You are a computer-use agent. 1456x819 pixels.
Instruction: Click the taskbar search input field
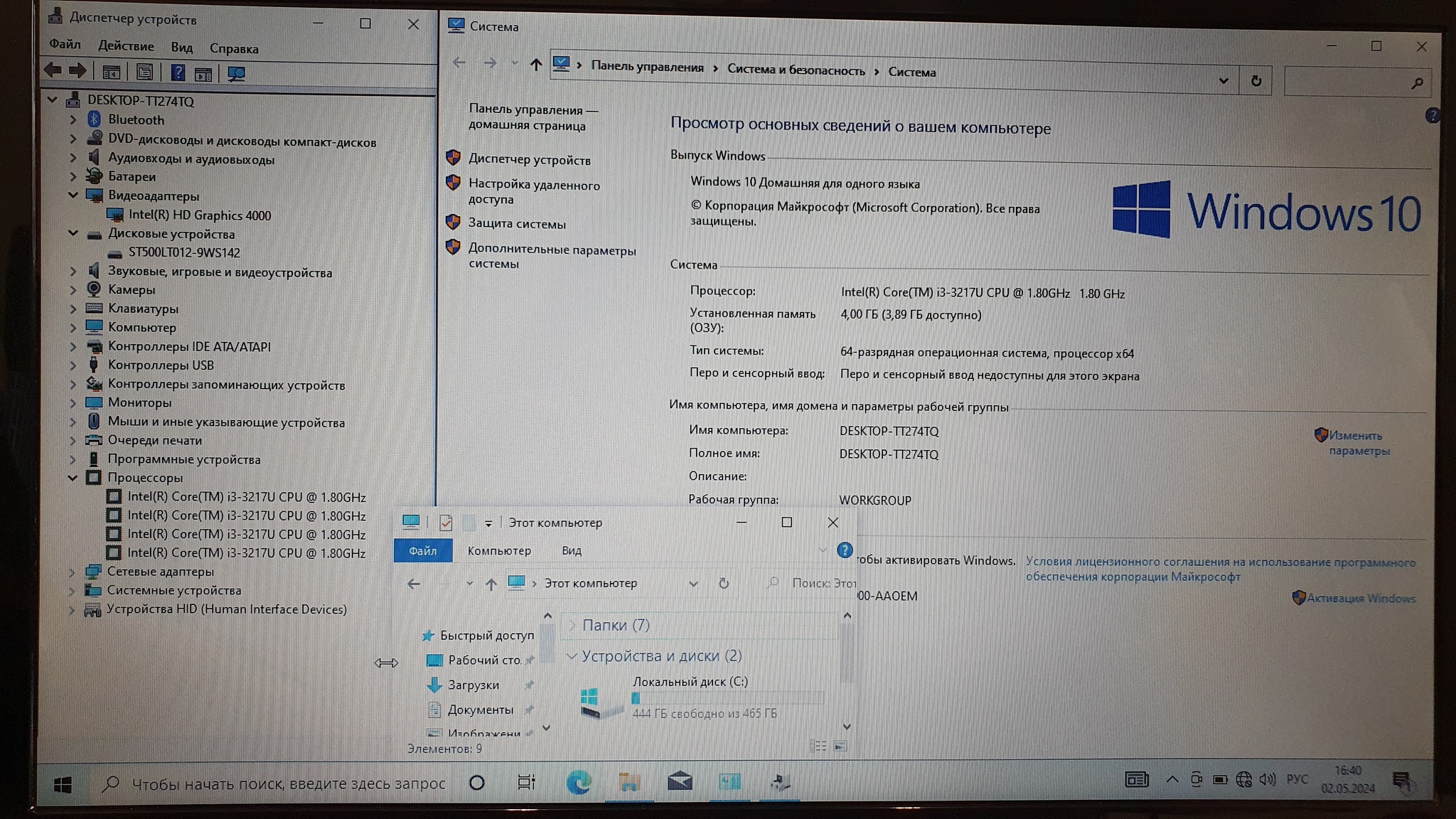[x=288, y=784]
